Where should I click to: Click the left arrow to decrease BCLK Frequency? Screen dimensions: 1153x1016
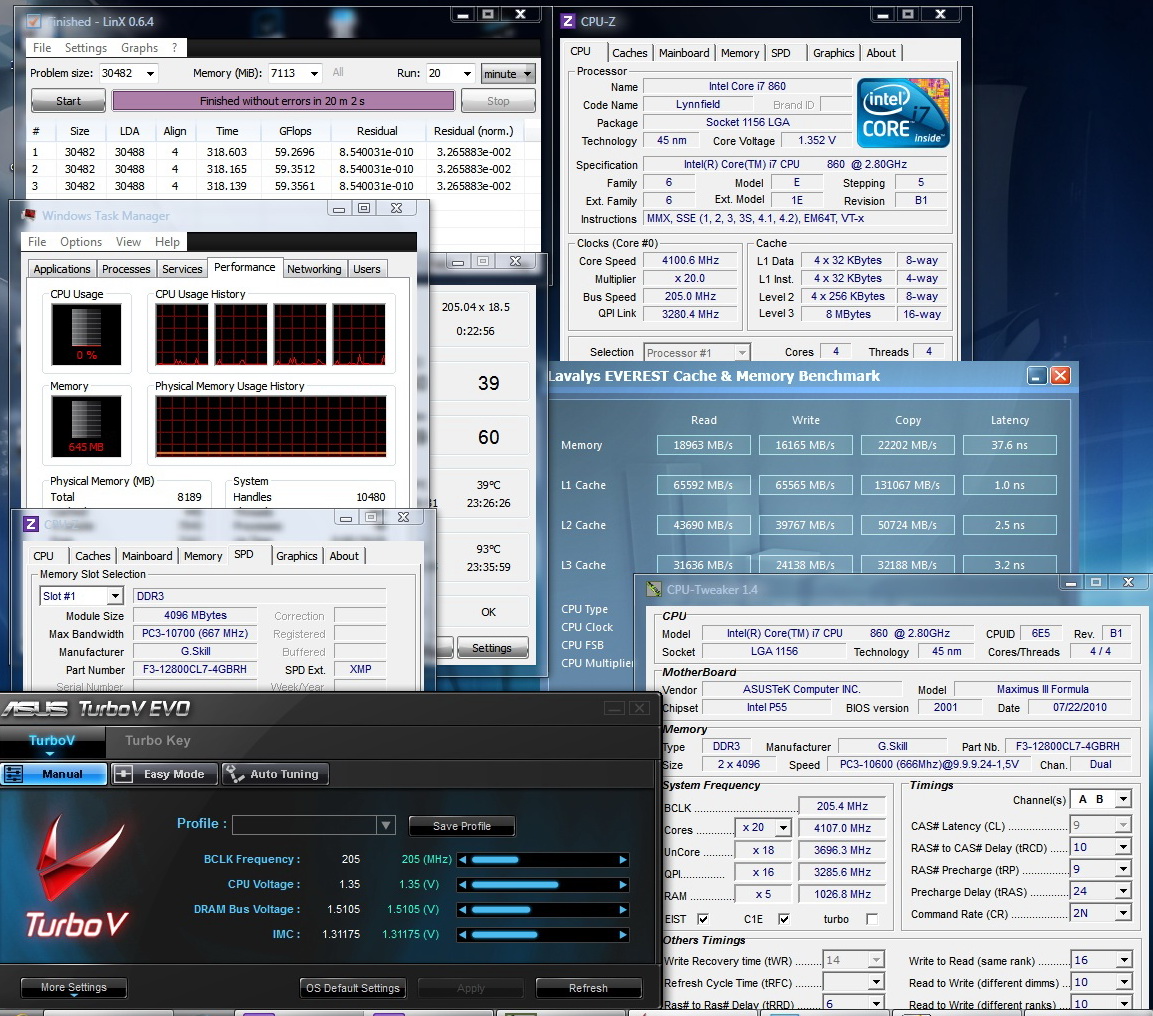point(463,859)
